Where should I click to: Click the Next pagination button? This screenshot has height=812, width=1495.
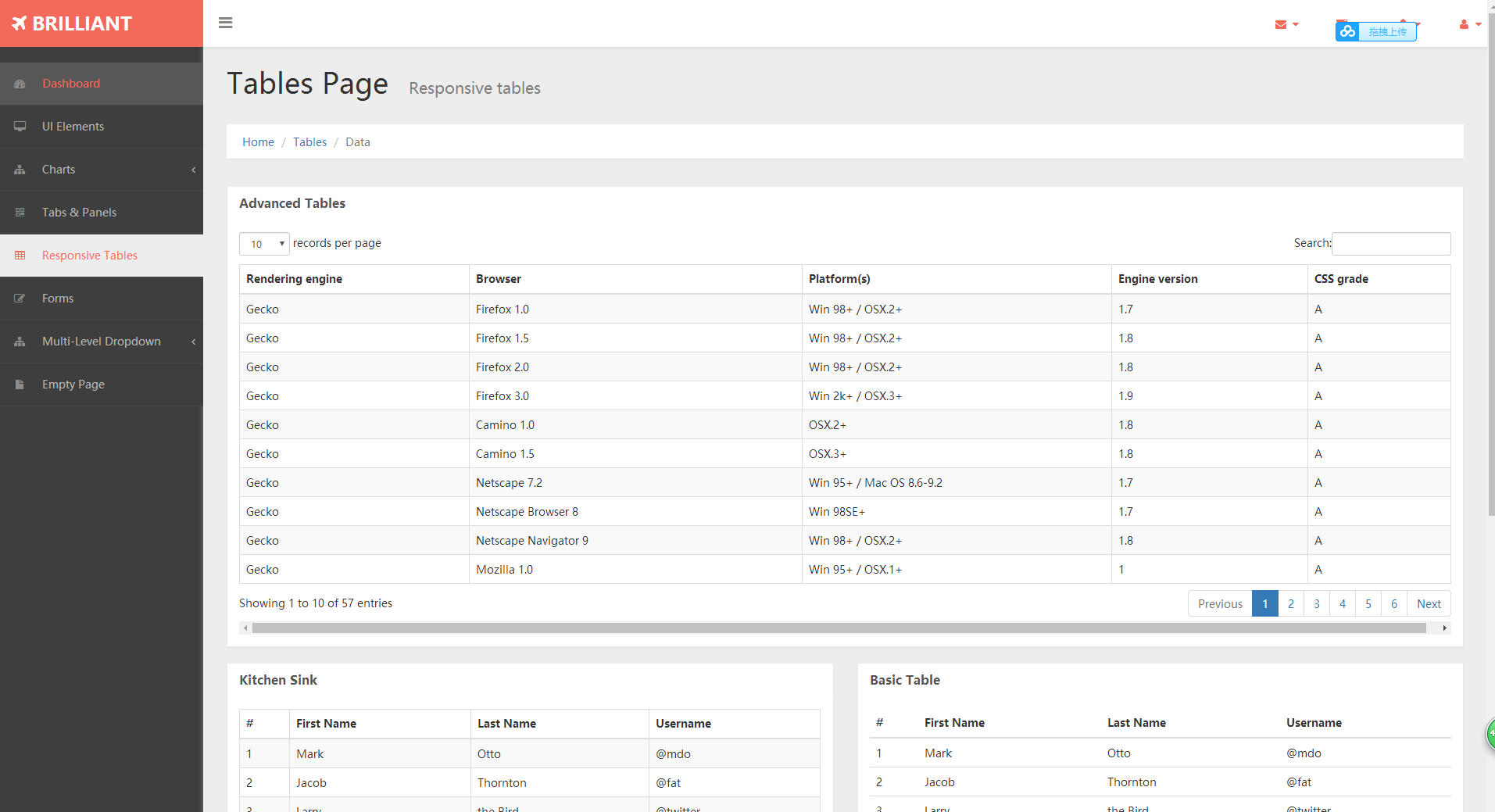[1429, 604]
